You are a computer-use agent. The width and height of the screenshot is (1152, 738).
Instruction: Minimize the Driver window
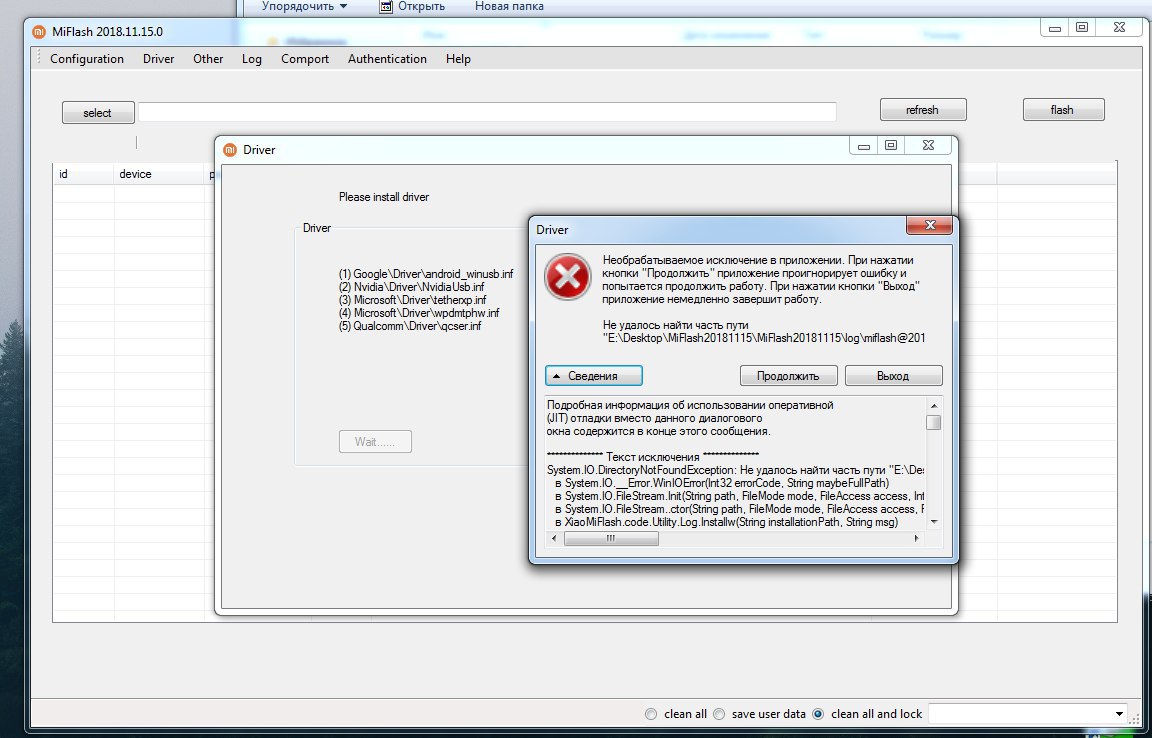coord(864,146)
